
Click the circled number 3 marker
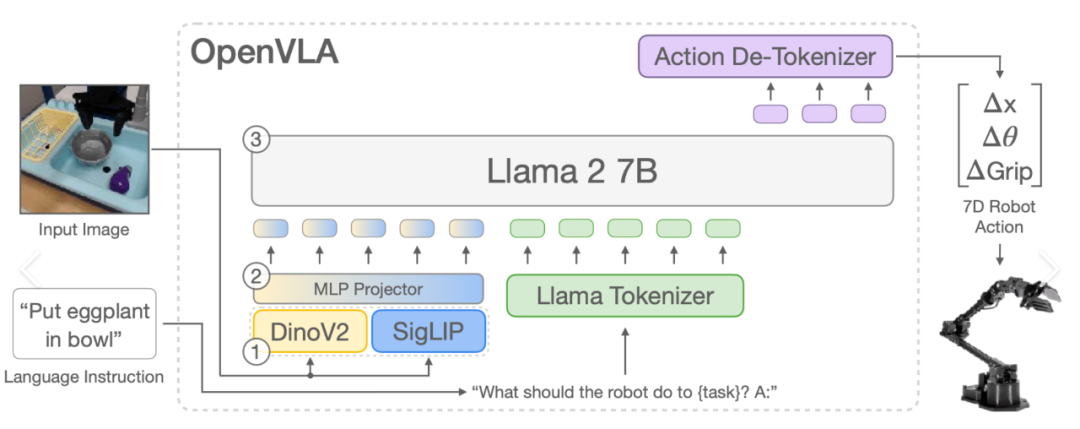point(257,141)
